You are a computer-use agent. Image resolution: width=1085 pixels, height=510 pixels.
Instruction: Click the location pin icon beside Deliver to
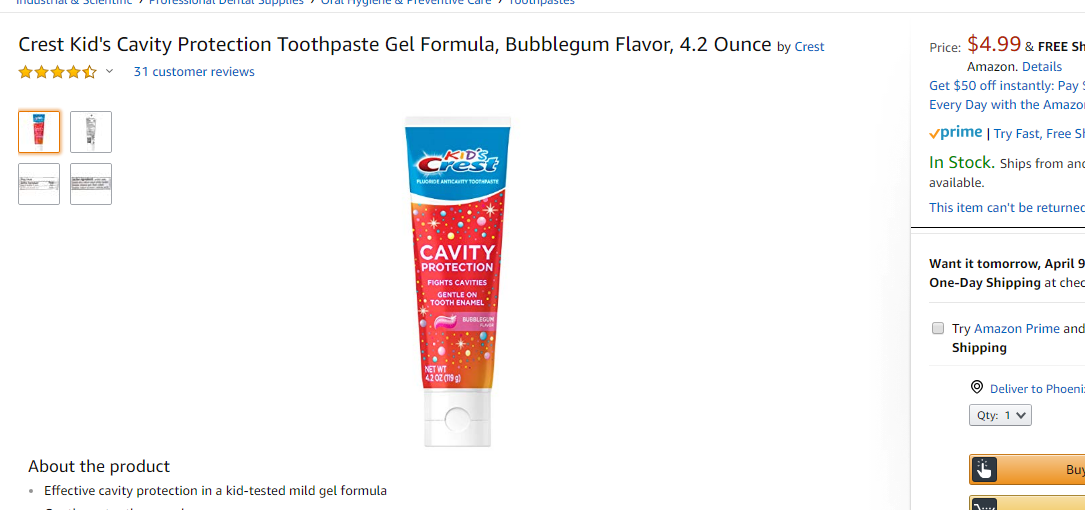click(976, 387)
